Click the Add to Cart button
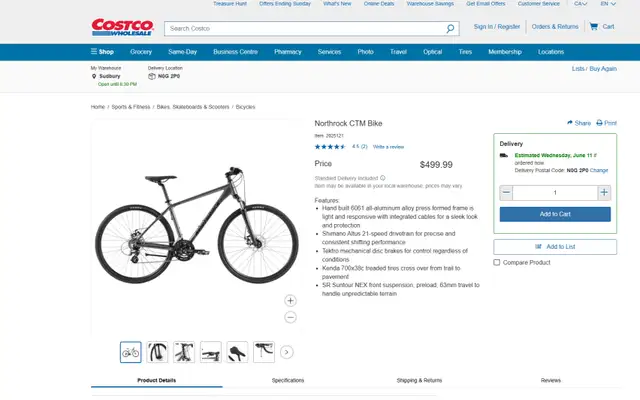The height and width of the screenshot is (400, 640). pos(555,214)
